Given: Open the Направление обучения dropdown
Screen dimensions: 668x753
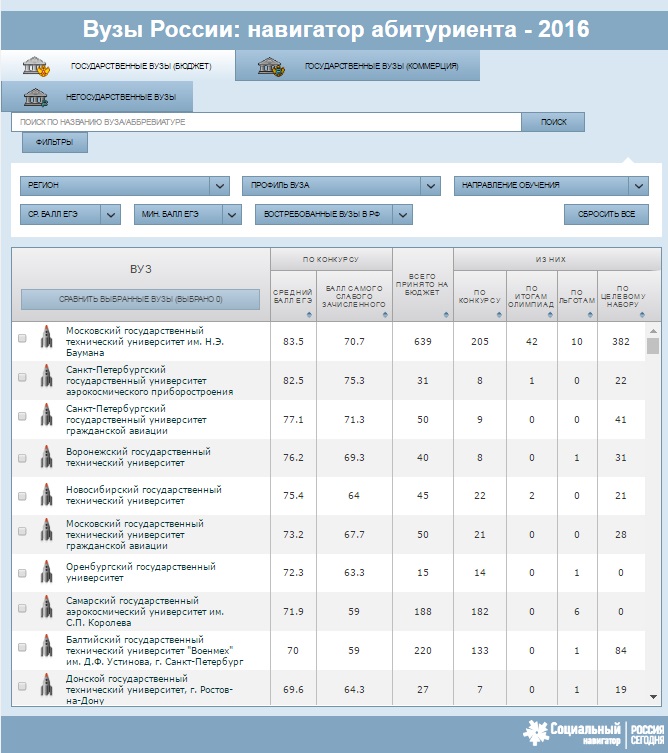Looking at the screenshot, I should point(551,186).
